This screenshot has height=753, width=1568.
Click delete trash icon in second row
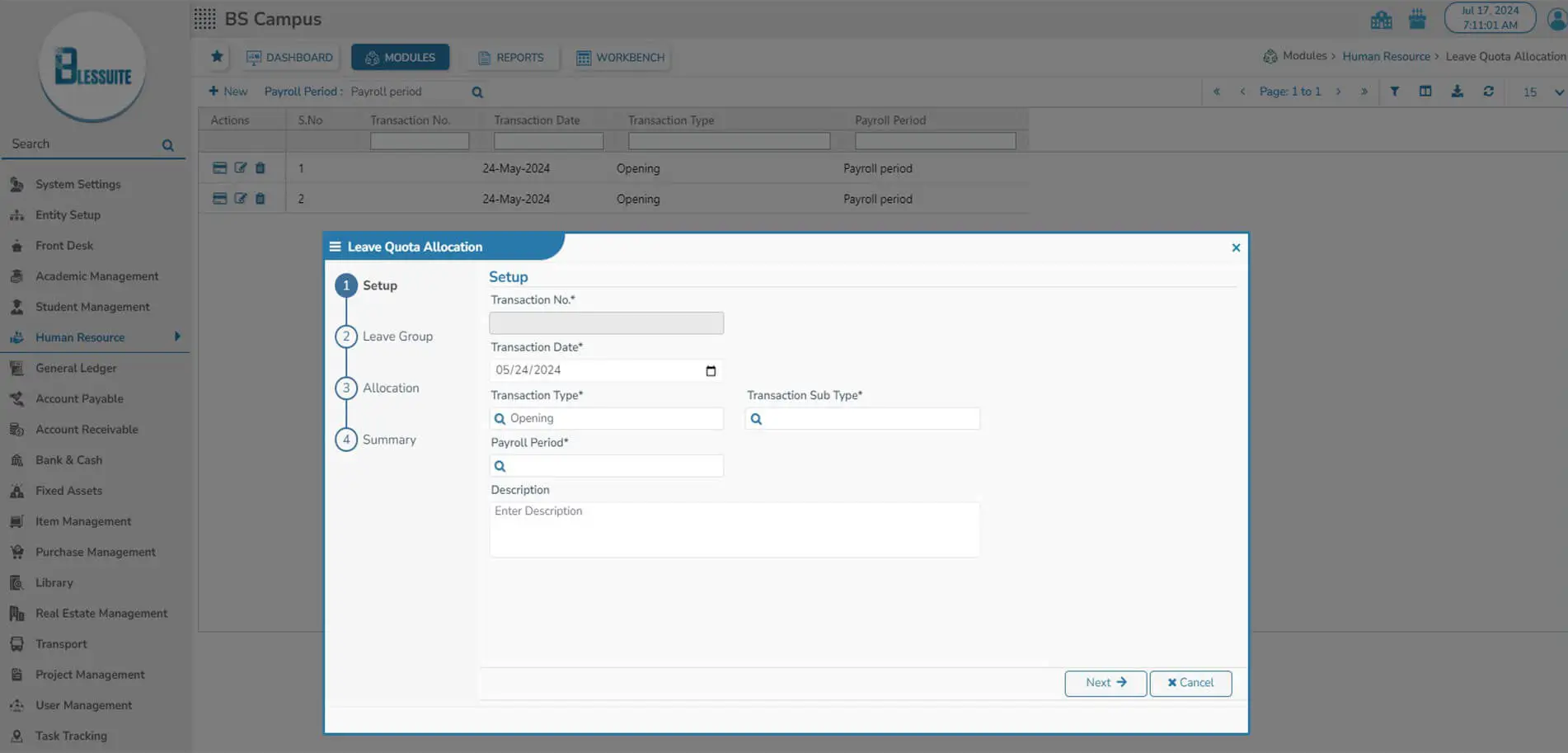click(261, 199)
